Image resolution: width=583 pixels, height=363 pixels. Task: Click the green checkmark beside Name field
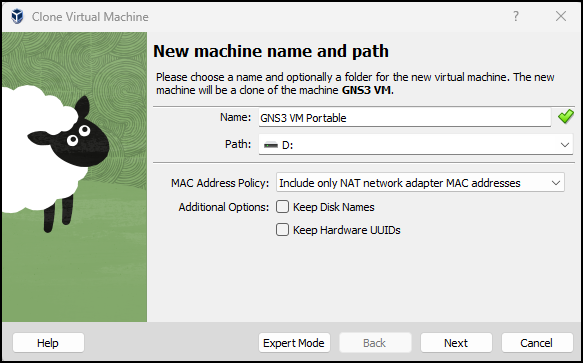tap(566, 117)
